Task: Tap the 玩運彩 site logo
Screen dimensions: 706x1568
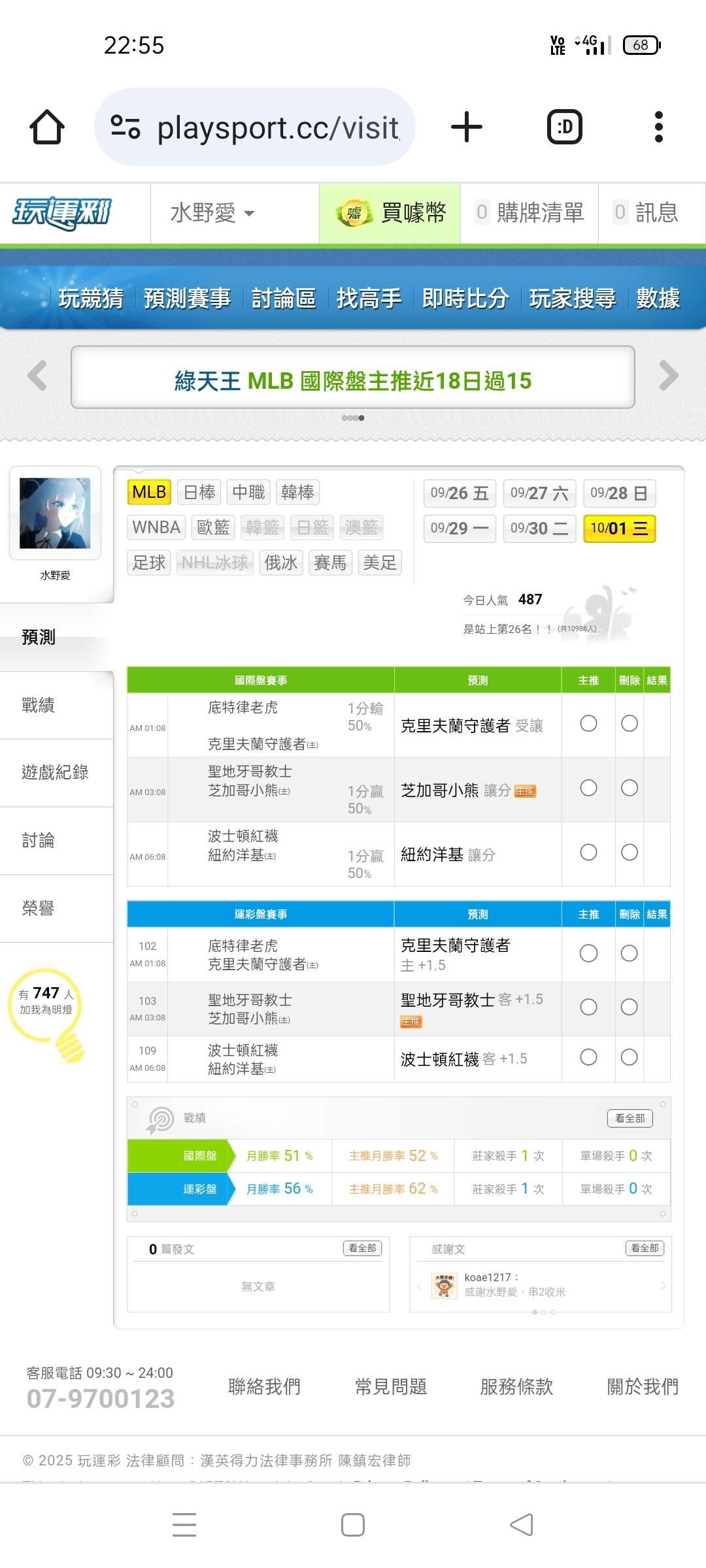Action: [x=62, y=213]
